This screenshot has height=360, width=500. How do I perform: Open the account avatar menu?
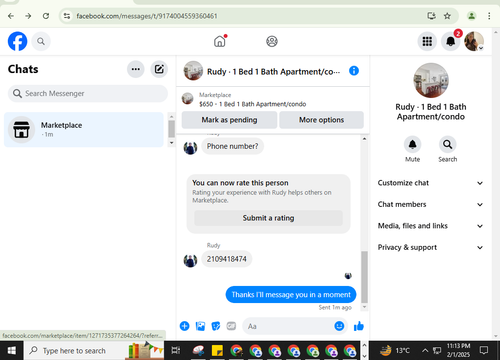point(474,41)
